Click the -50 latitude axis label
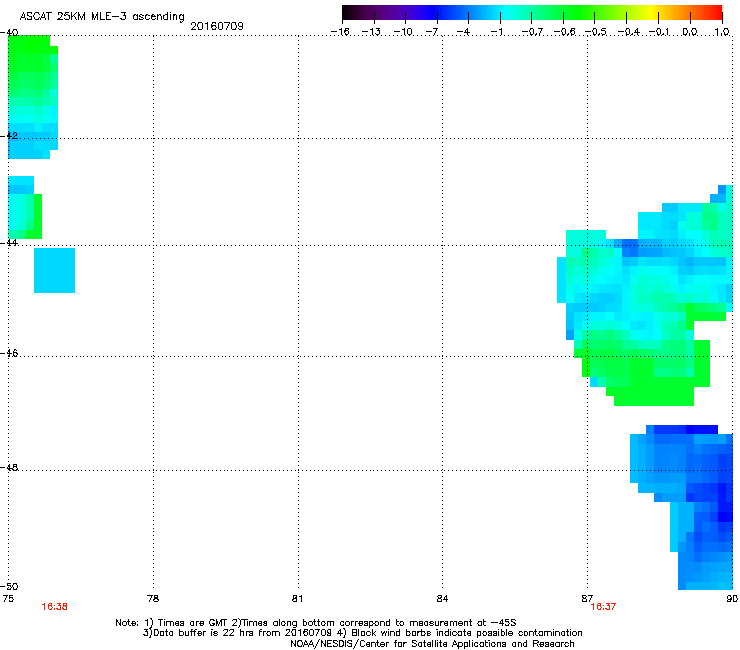The image size is (740, 650). click(9, 586)
